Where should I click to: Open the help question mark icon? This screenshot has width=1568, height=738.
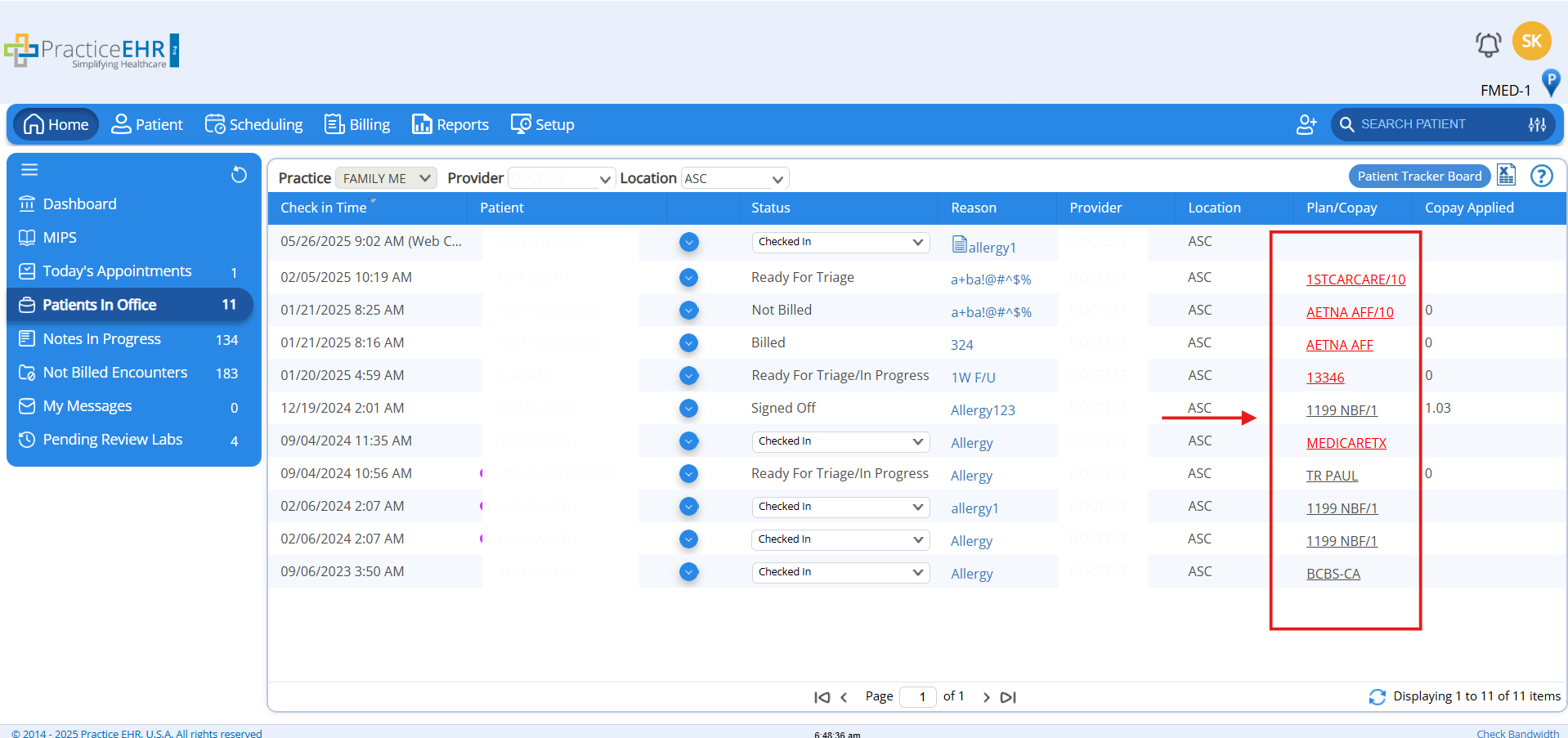click(x=1541, y=176)
